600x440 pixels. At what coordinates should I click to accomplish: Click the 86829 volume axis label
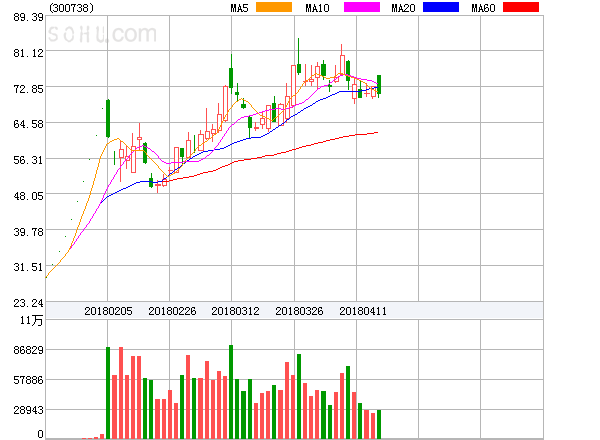(28, 350)
